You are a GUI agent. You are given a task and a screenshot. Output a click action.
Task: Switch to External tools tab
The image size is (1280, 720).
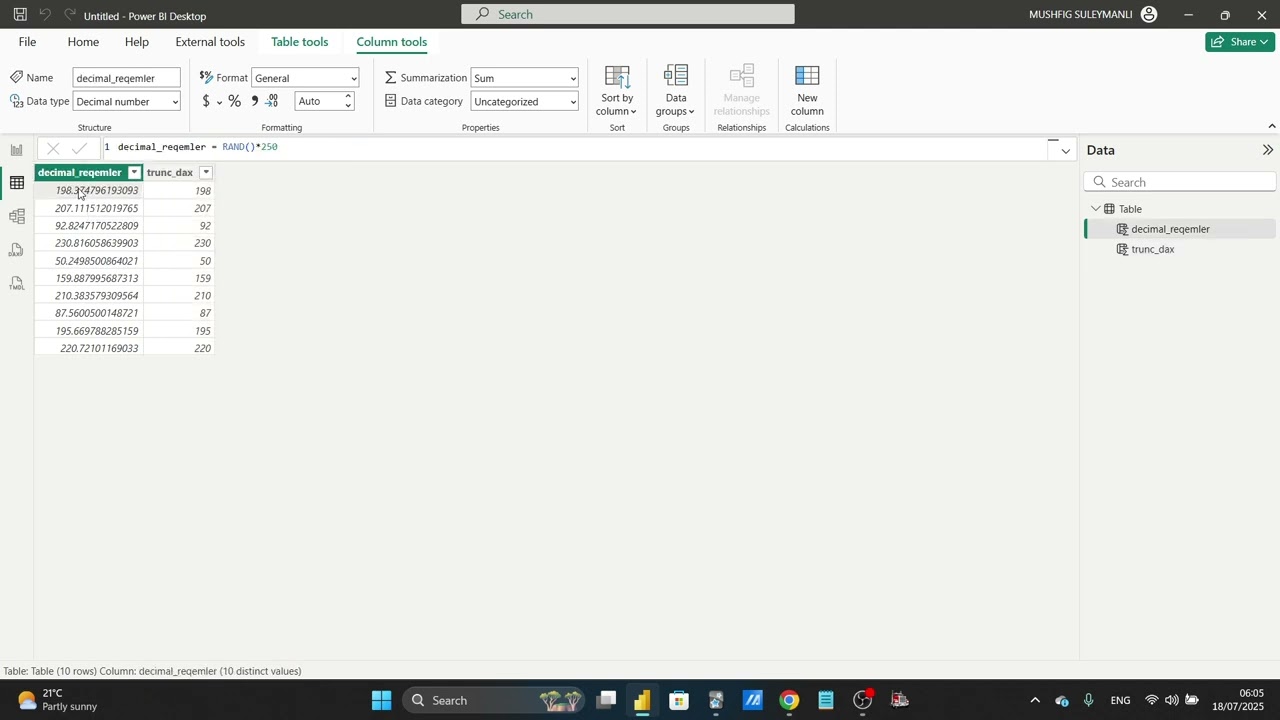(x=210, y=42)
